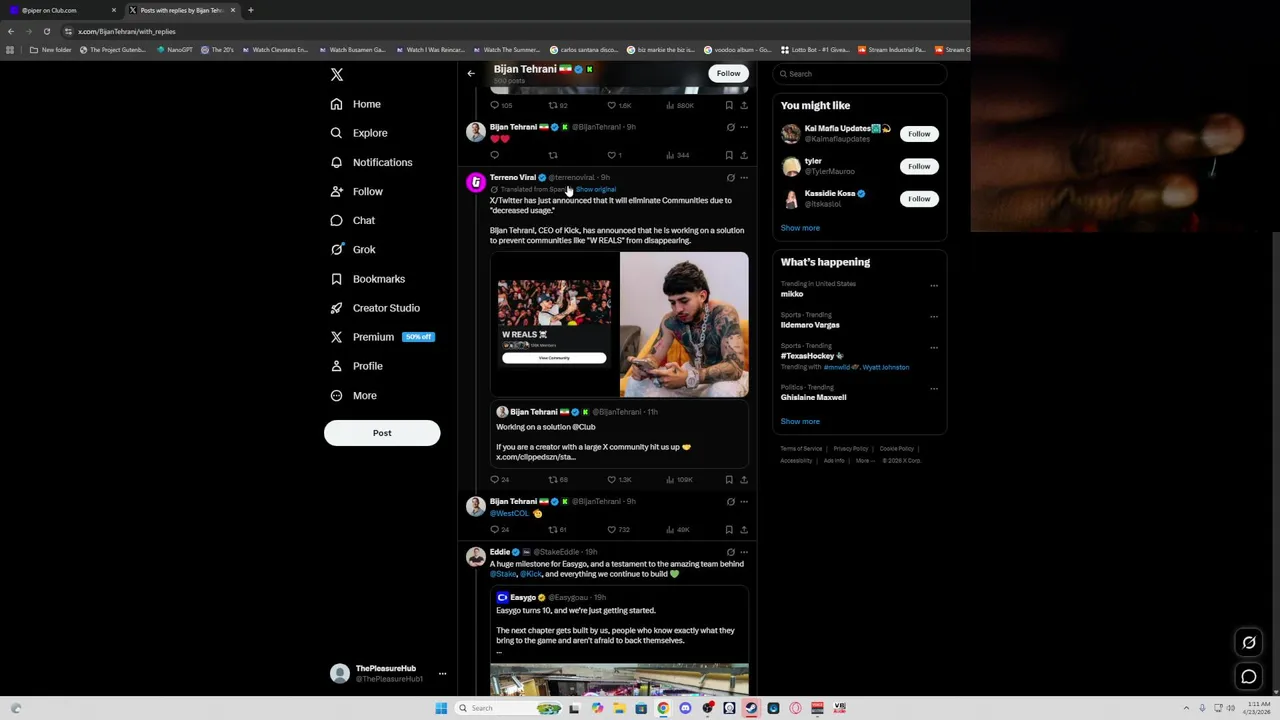The height and width of the screenshot is (720, 1280).
Task: View analytics of the post with 109K views
Action: tap(679, 480)
